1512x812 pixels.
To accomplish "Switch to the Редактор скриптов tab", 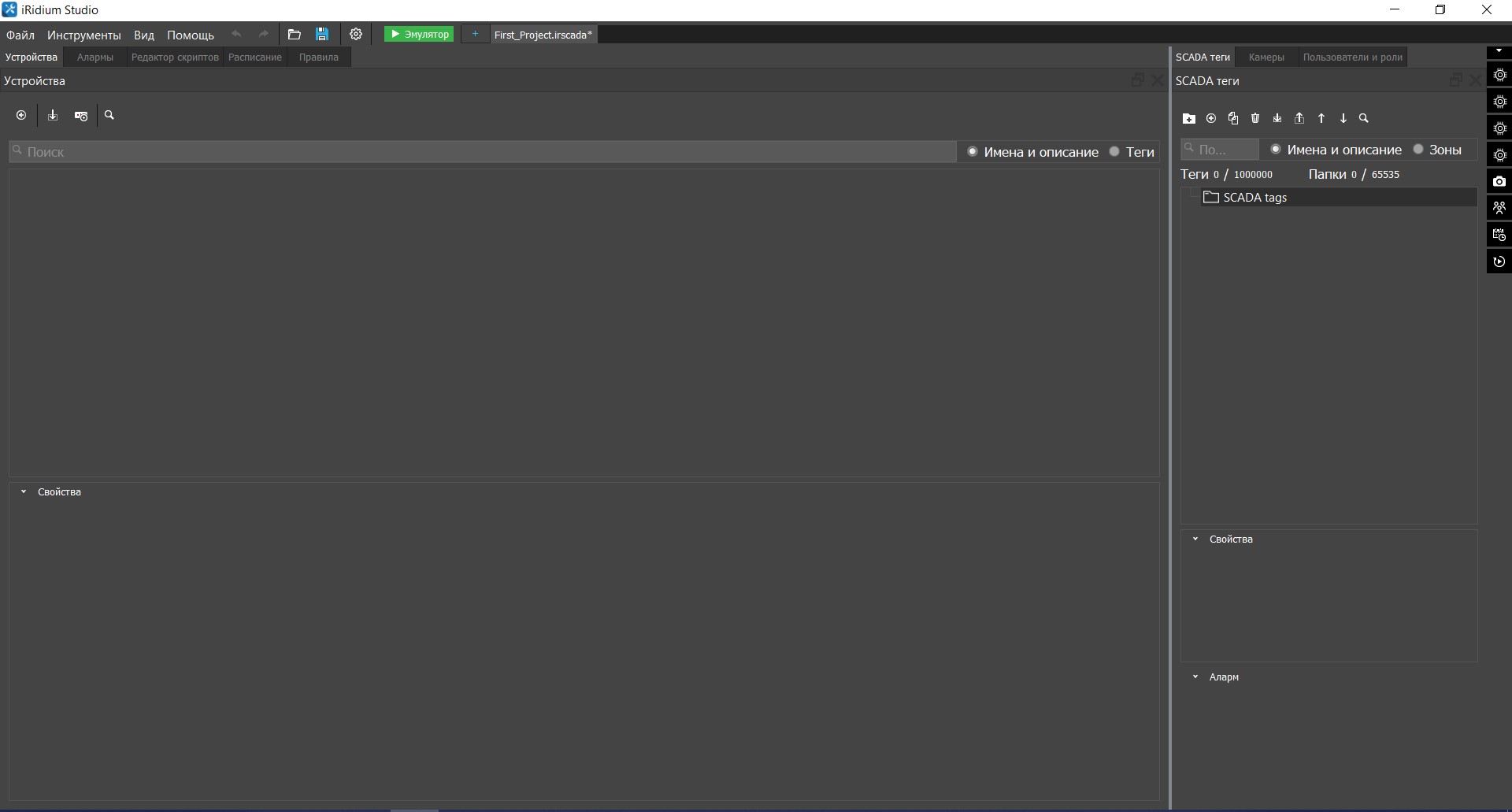I will pyautogui.click(x=175, y=57).
